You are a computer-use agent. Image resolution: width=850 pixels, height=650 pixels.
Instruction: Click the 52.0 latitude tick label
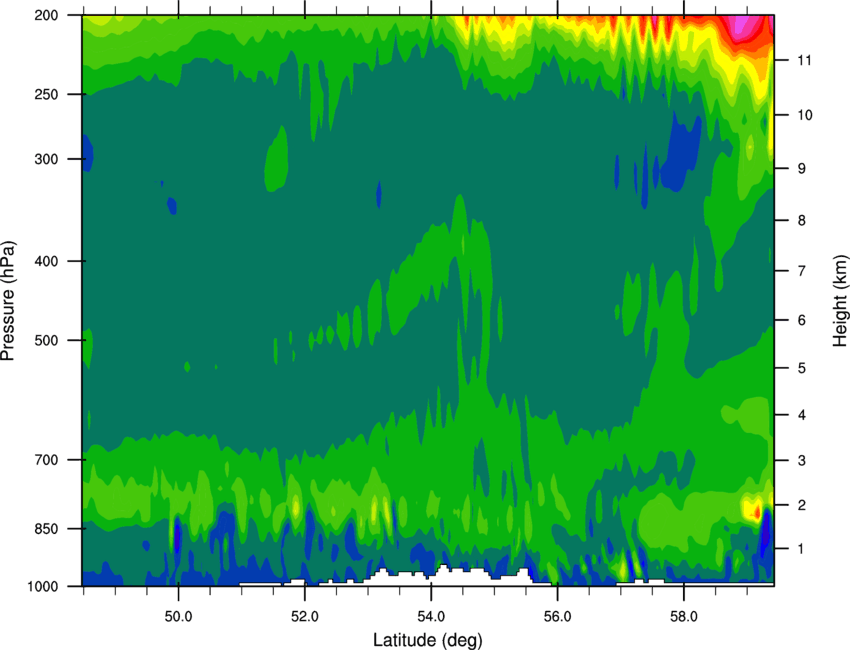[x=305, y=616]
